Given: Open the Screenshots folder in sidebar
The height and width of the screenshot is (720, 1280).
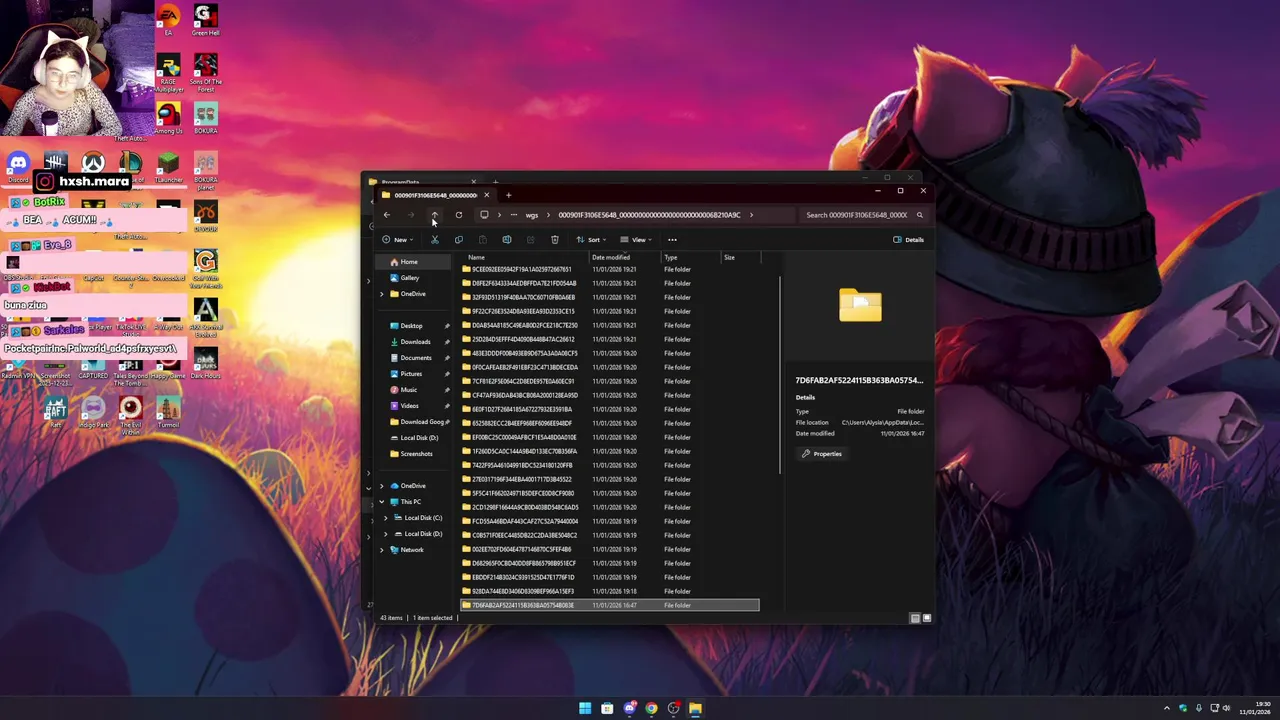Looking at the screenshot, I should point(415,454).
